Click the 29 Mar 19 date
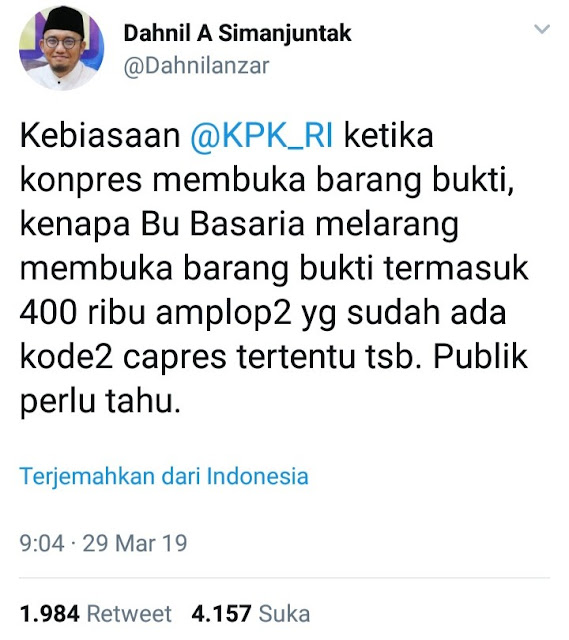This screenshot has width=569, height=640. (x=135, y=543)
